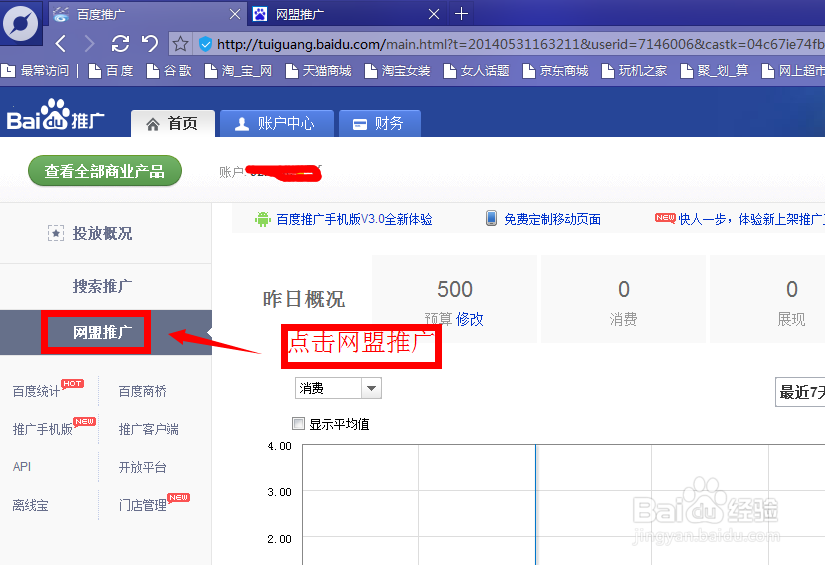Image resolution: width=825 pixels, height=565 pixels.
Task: Close the 网盟推广 browser tab
Action: 434,14
